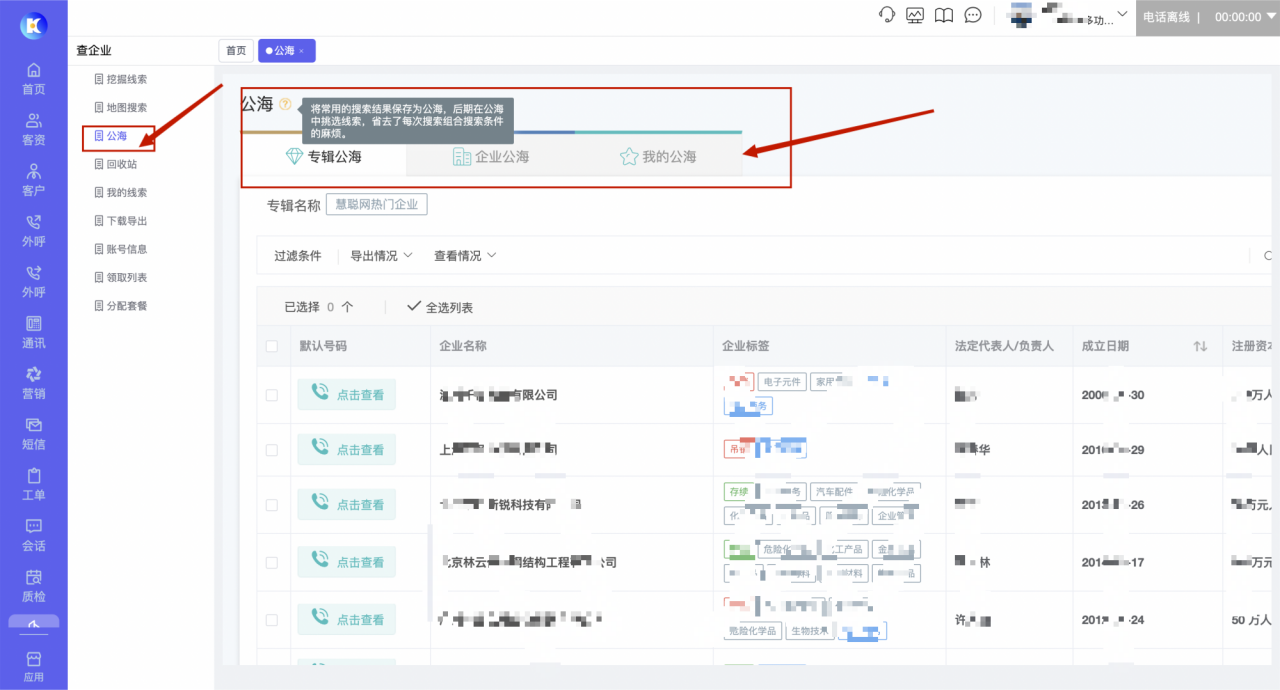The image size is (1280, 690).
Task: Select the 我的公海 tab
Action: [658, 157]
